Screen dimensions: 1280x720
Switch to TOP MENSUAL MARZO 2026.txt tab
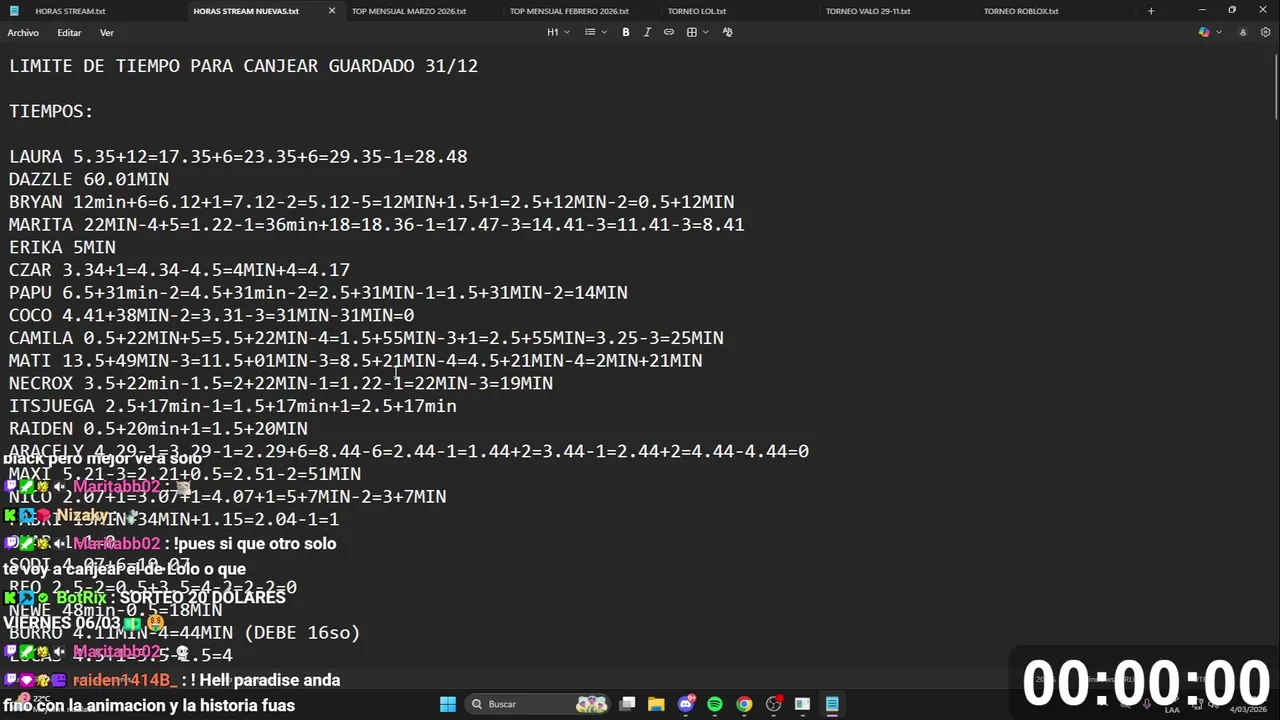click(409, 11)
